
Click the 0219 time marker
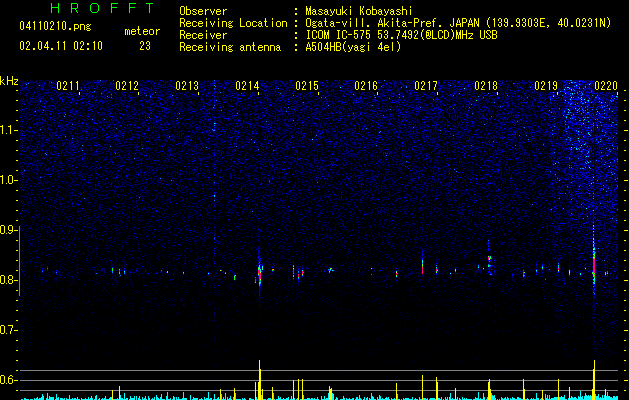(x=546, y=86)
